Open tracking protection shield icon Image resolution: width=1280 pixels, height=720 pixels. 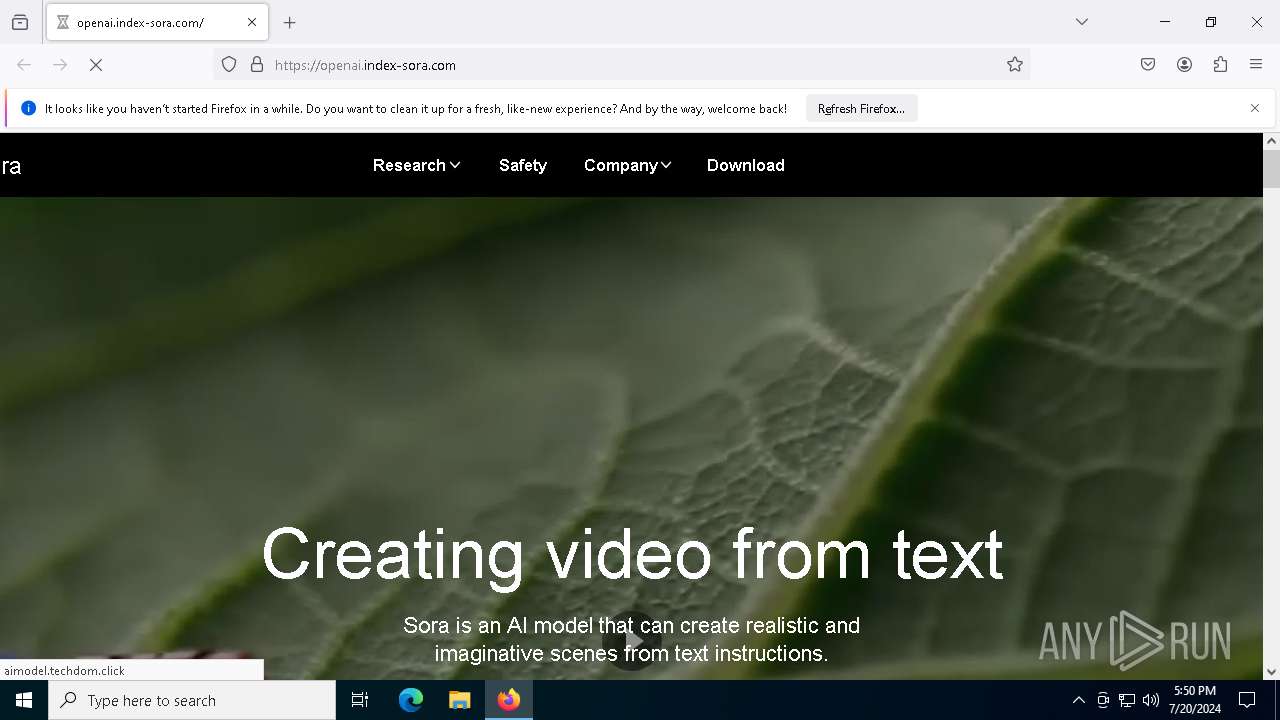229,65
